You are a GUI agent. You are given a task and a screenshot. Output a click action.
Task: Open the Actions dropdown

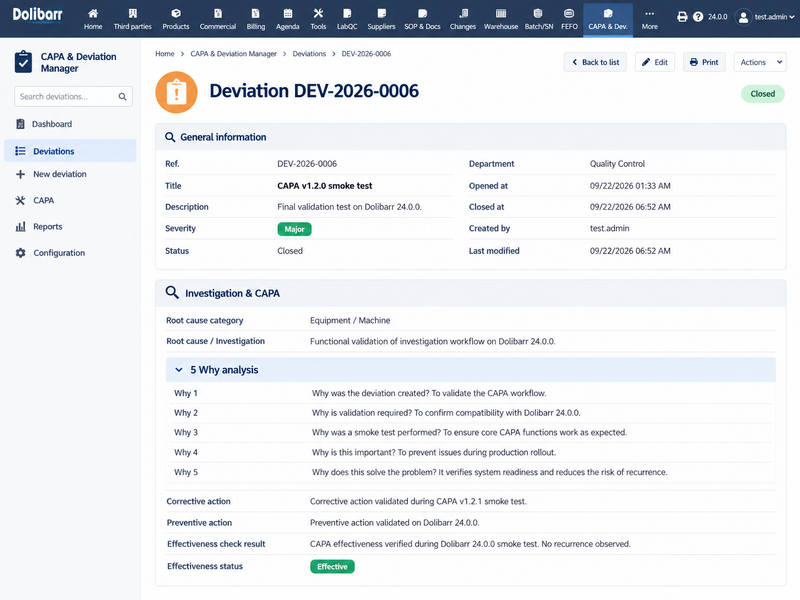tap(760, 62)
